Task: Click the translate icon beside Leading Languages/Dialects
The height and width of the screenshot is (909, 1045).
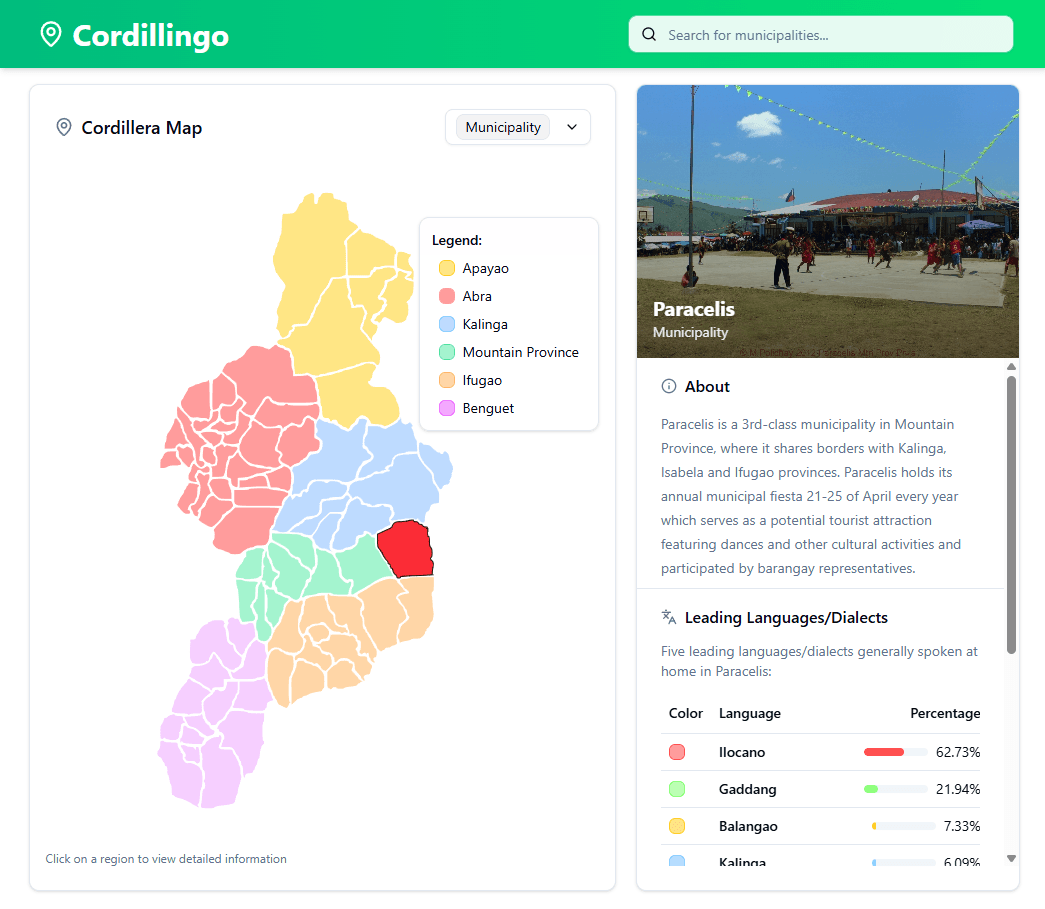Action: point(668,616)
